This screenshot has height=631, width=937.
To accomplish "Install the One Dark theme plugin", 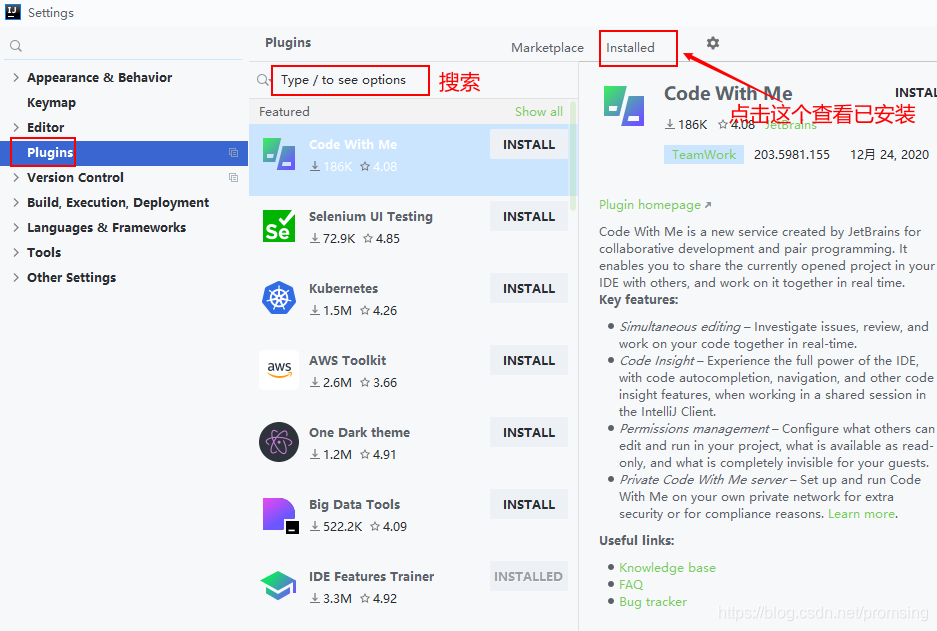I will 529,433.
